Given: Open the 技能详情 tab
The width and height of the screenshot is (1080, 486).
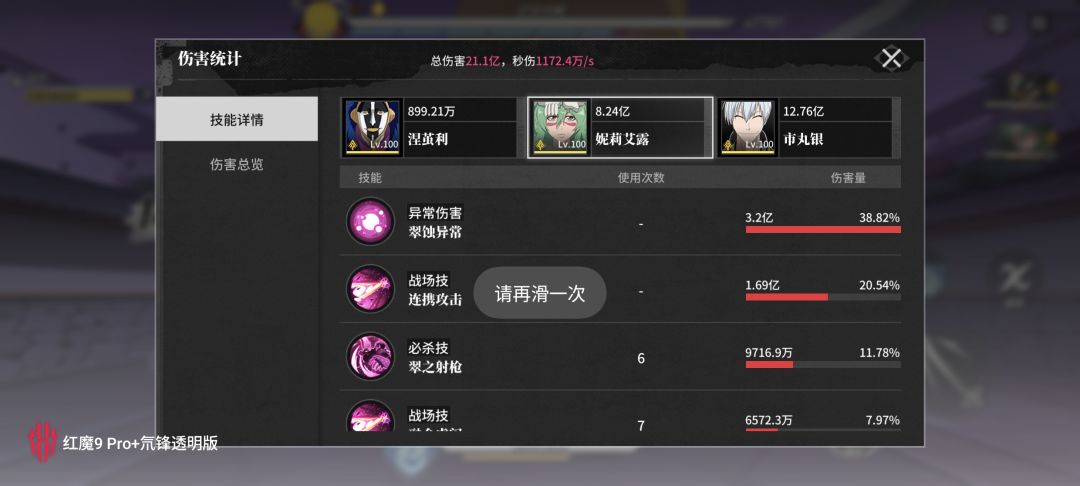Looking at the screenshot, I should coord(237,119).
